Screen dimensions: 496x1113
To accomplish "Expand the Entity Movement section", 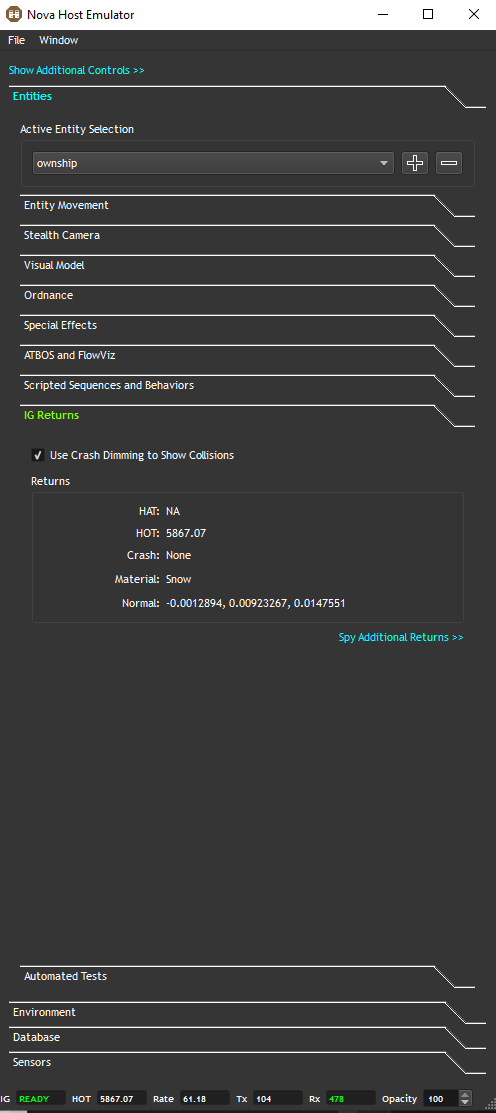I will click(x=66, y=205).
